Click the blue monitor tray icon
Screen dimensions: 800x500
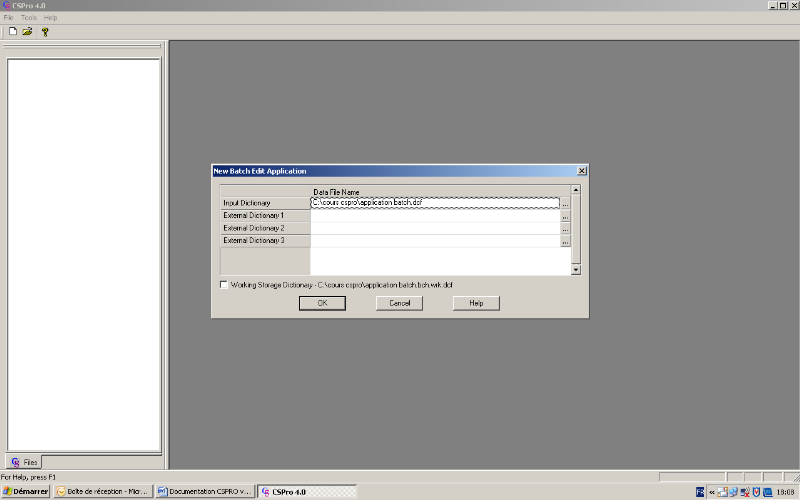(x=767, y=492)
